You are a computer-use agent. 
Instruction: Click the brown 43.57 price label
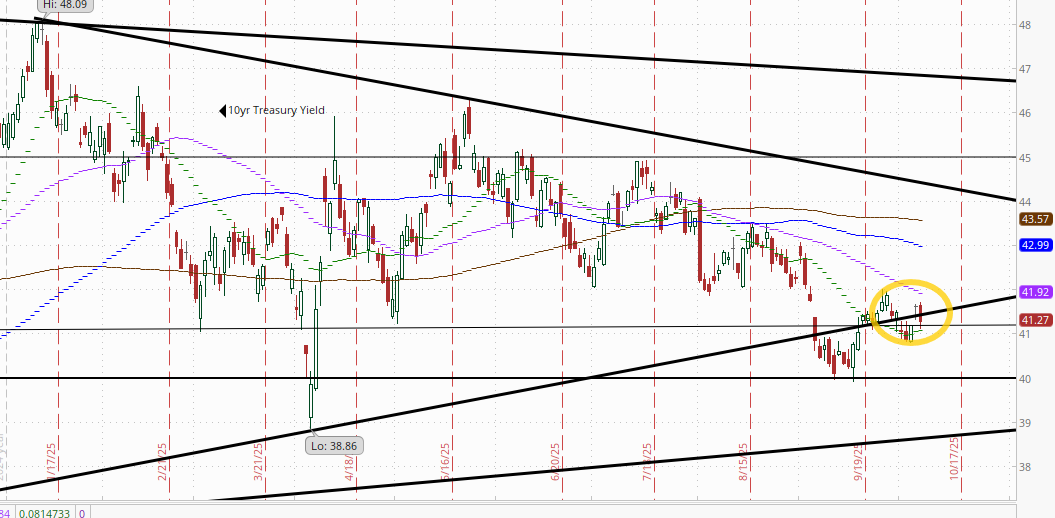tap(1035, 219)
